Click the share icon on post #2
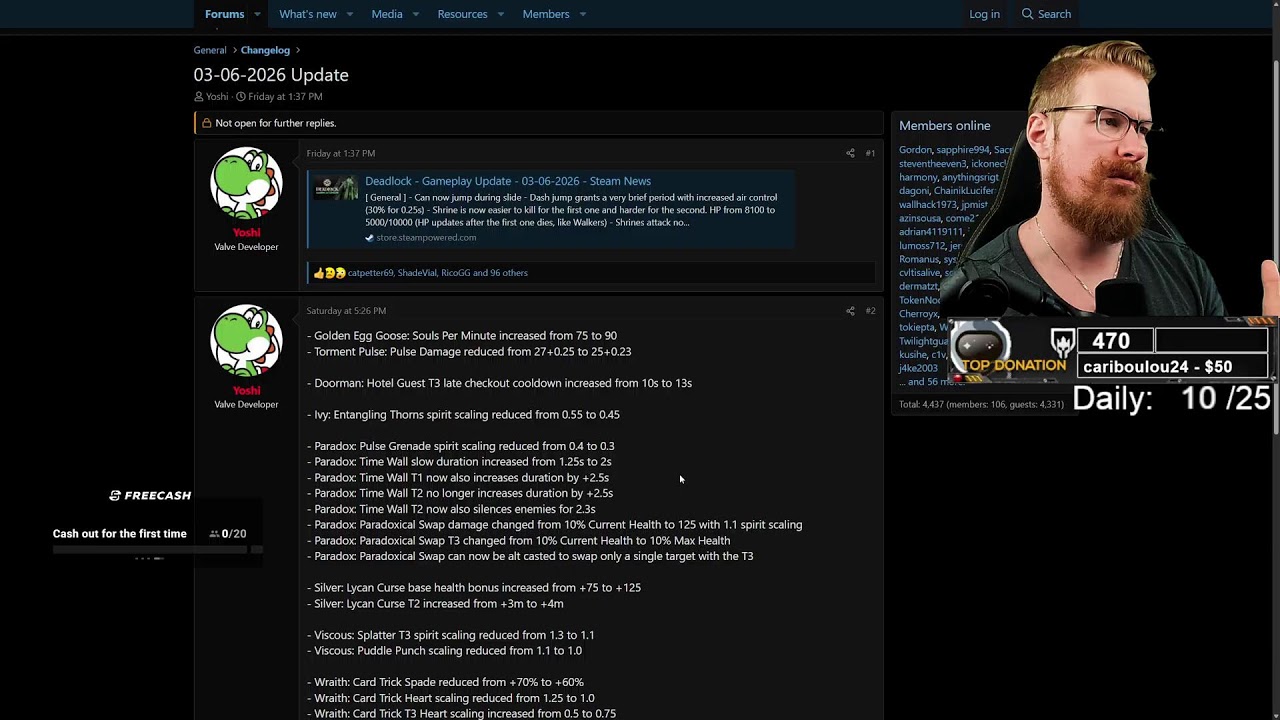 pos(850,311)
